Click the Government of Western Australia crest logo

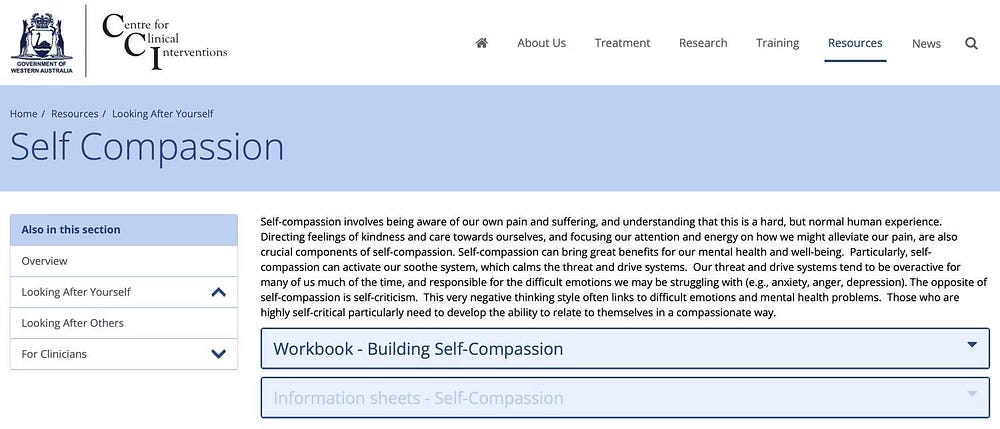pos(41,43)
